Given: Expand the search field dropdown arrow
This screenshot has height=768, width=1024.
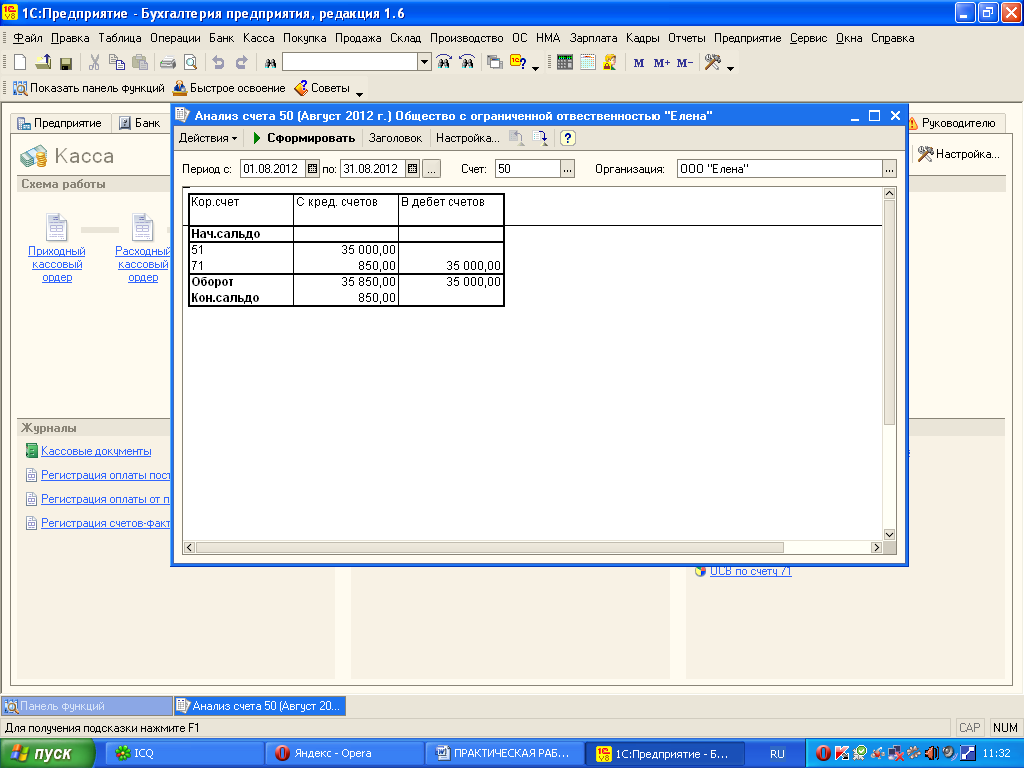Looking at the screenshot, I should [424, 62].
